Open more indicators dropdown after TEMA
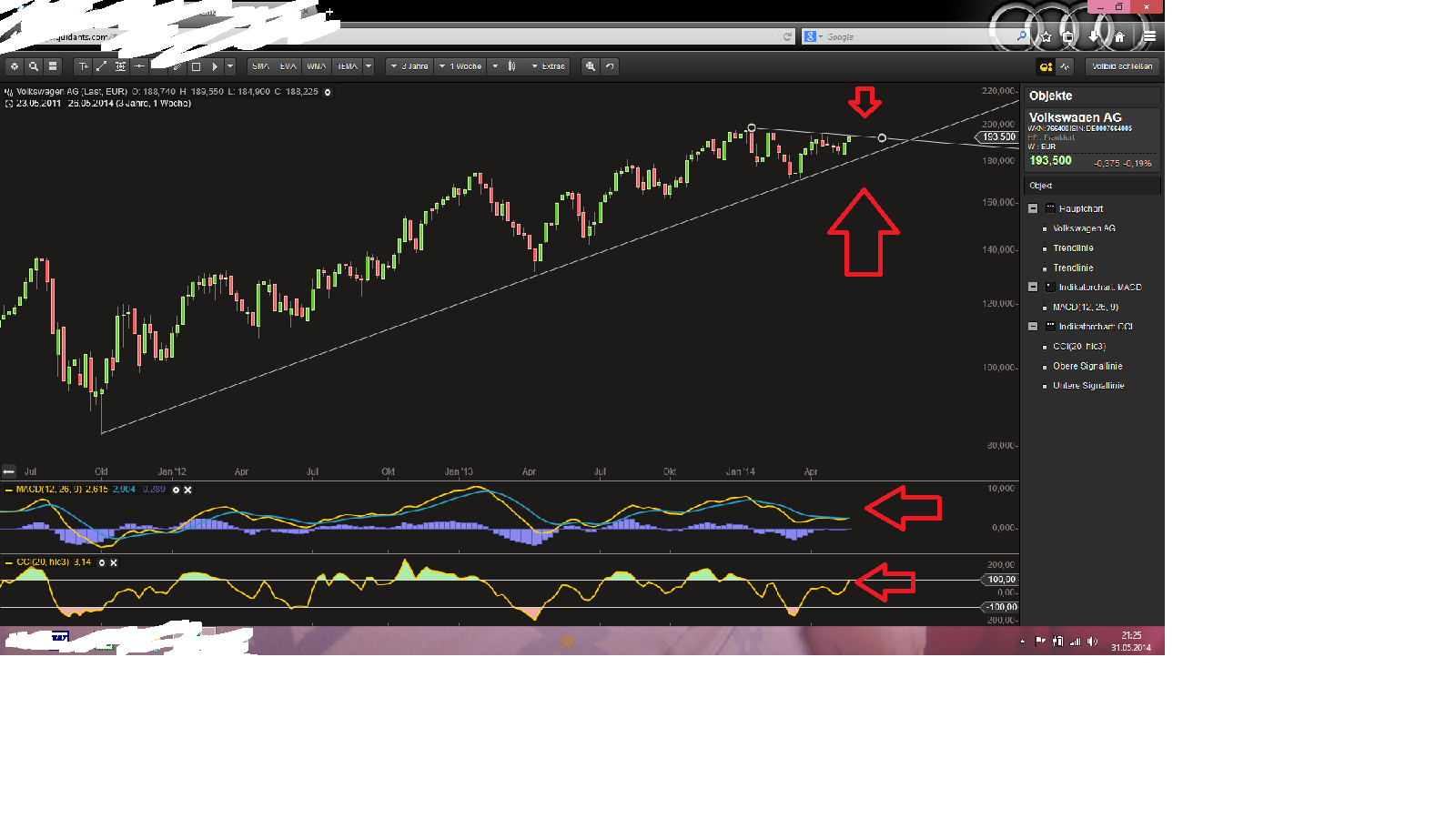Screen dimensions: 1456x819 click(x=369, y=66)
